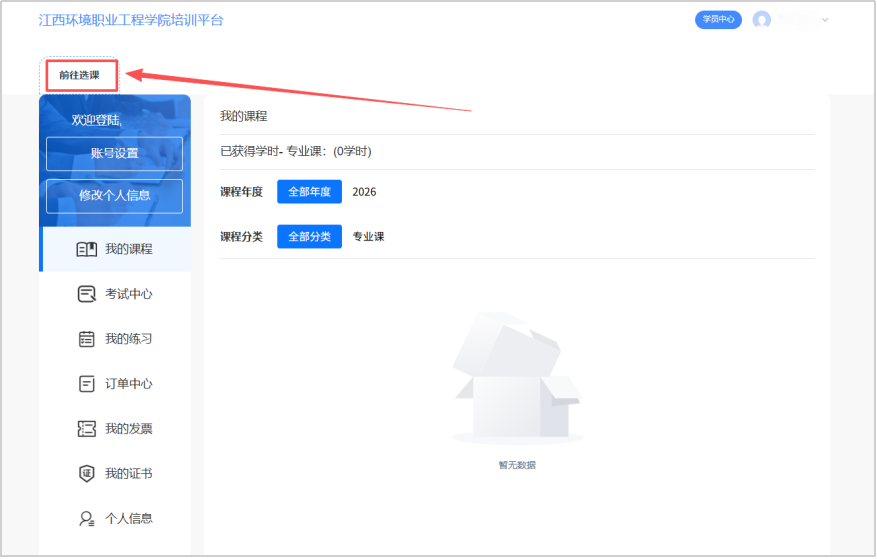
Task: Click the 我的发票 ticket icon
Action: 86,429
